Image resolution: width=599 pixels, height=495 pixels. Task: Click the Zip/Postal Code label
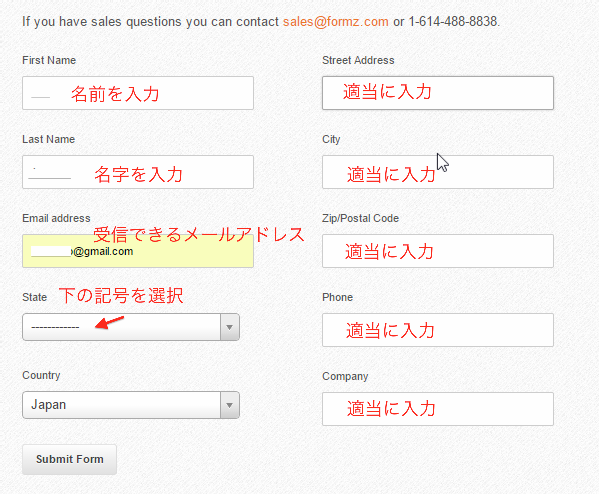coord(360,218)
